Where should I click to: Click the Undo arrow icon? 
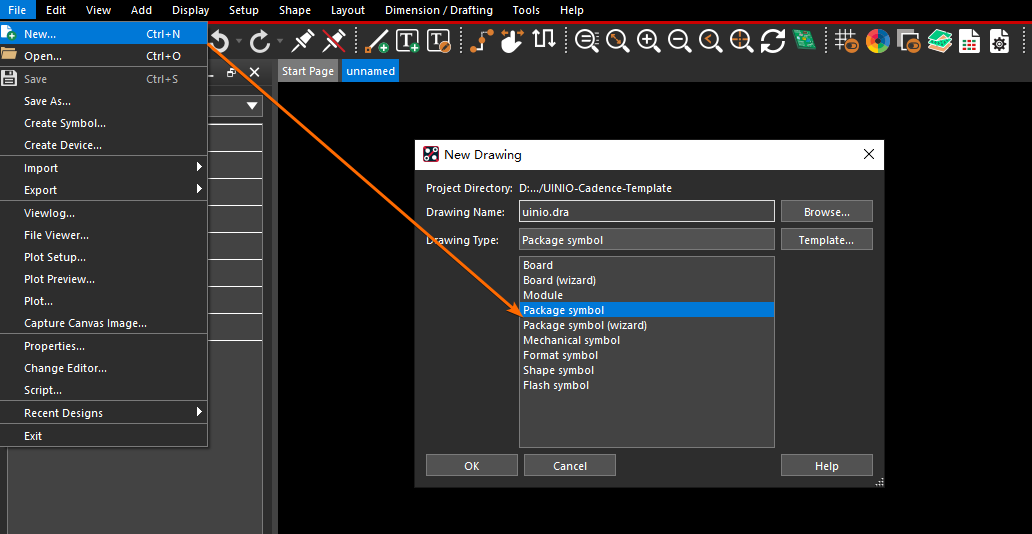pos(220,41)
